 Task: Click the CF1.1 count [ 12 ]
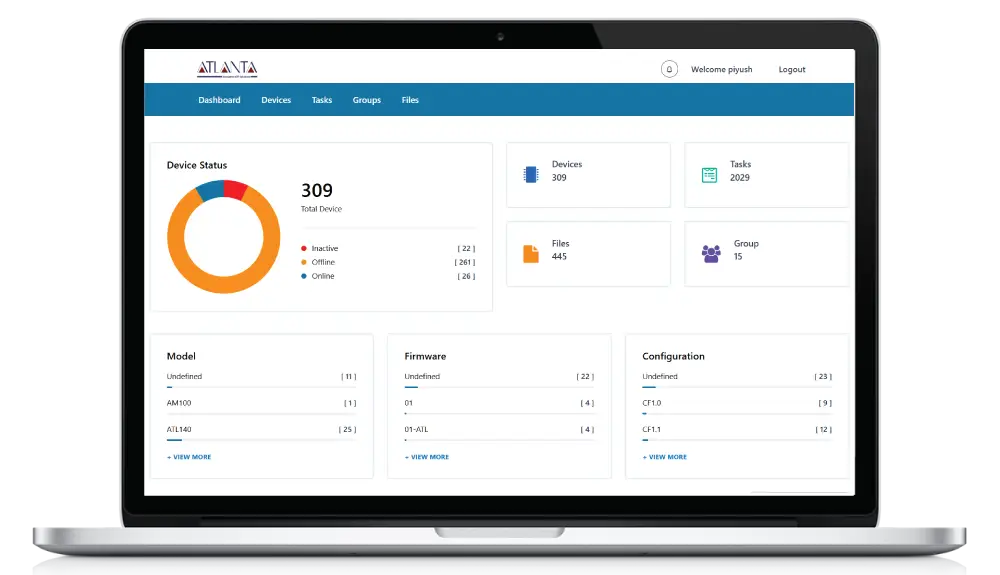[823, 430]
